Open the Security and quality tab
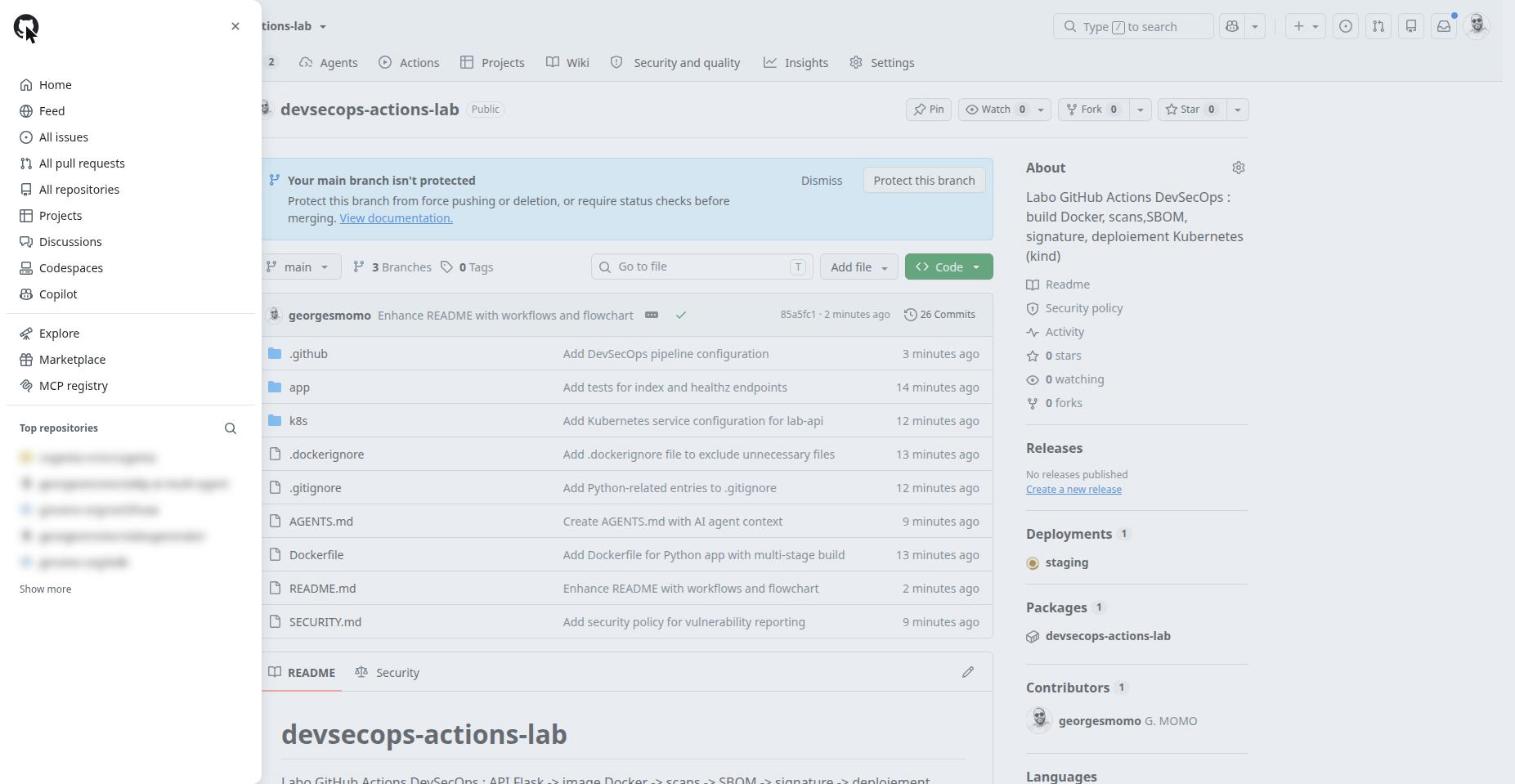 (x=675, y=62)
